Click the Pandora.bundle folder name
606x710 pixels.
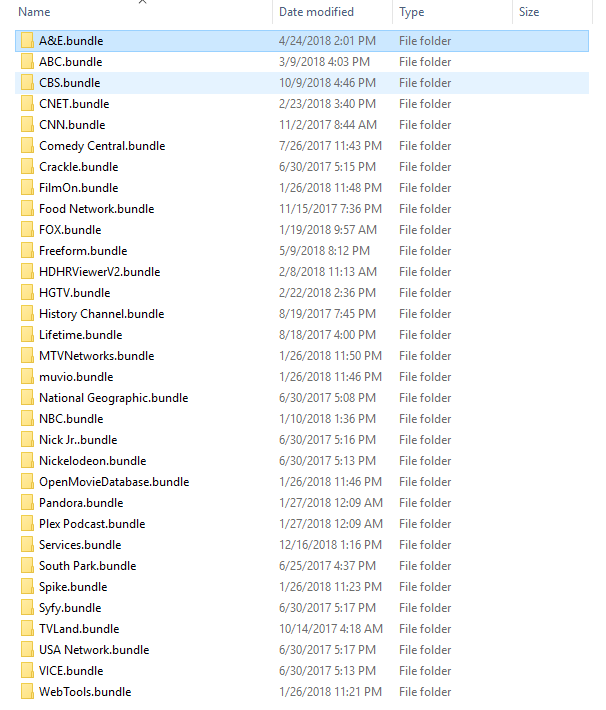coord(81,503)
